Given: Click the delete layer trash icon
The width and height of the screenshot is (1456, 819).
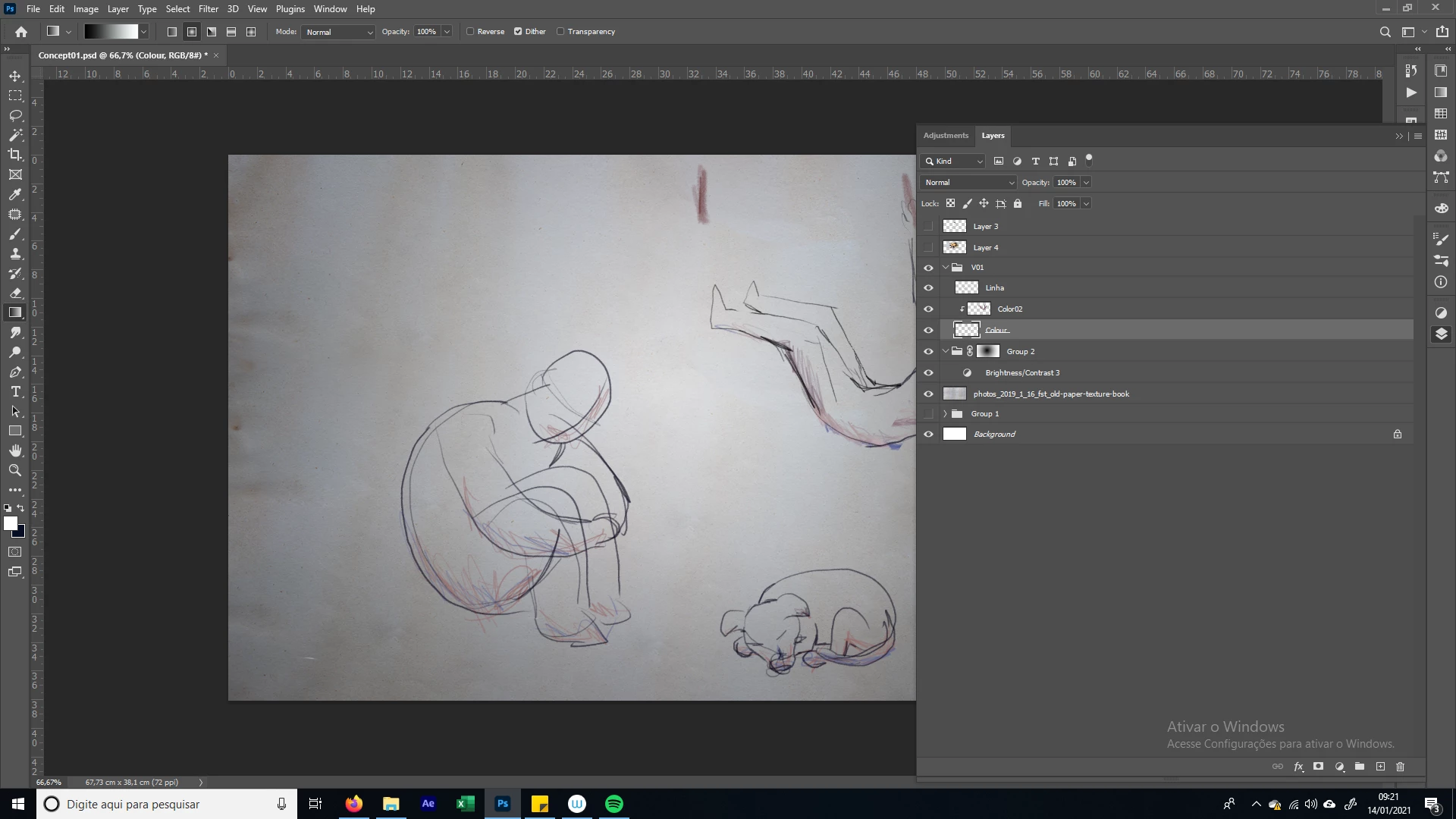Looking at the screenshot, I should pyautogui.click(x=1400, y=767).
